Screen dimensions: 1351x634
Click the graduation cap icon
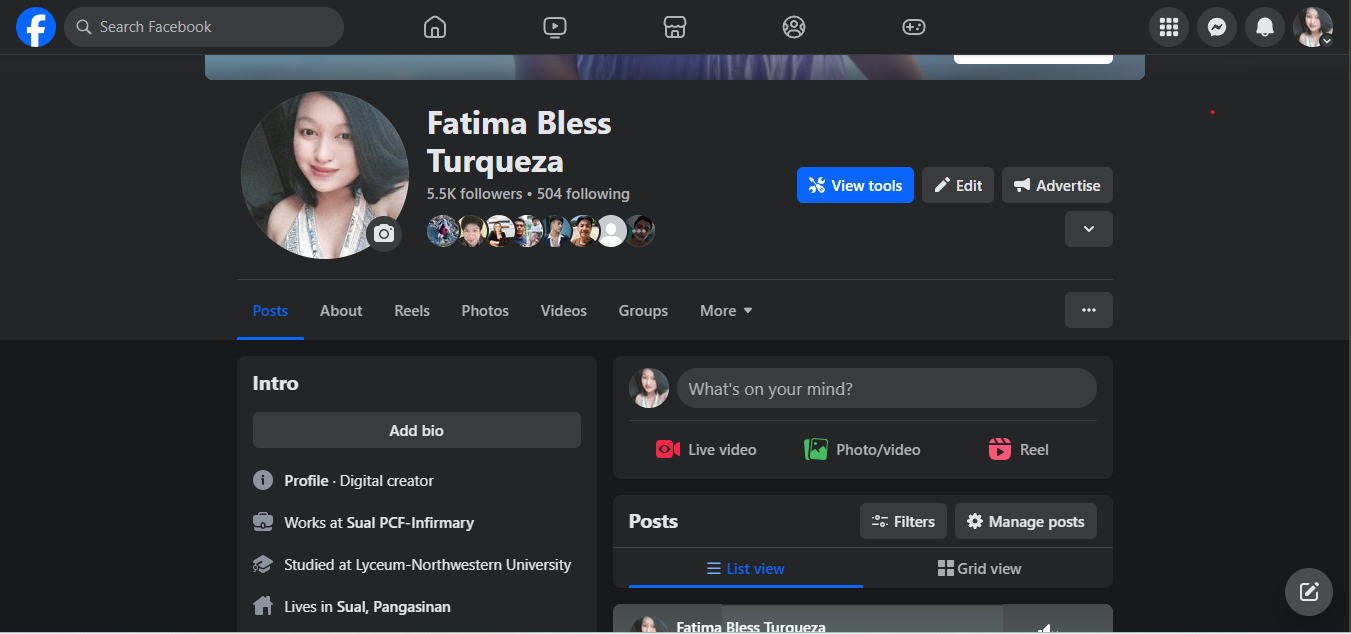(x=263, y=564)
